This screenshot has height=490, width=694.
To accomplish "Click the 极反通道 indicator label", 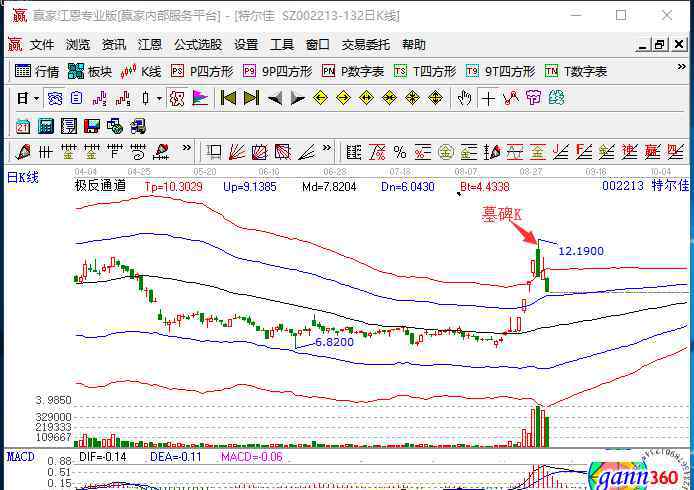I will click(x=100, y=185).
